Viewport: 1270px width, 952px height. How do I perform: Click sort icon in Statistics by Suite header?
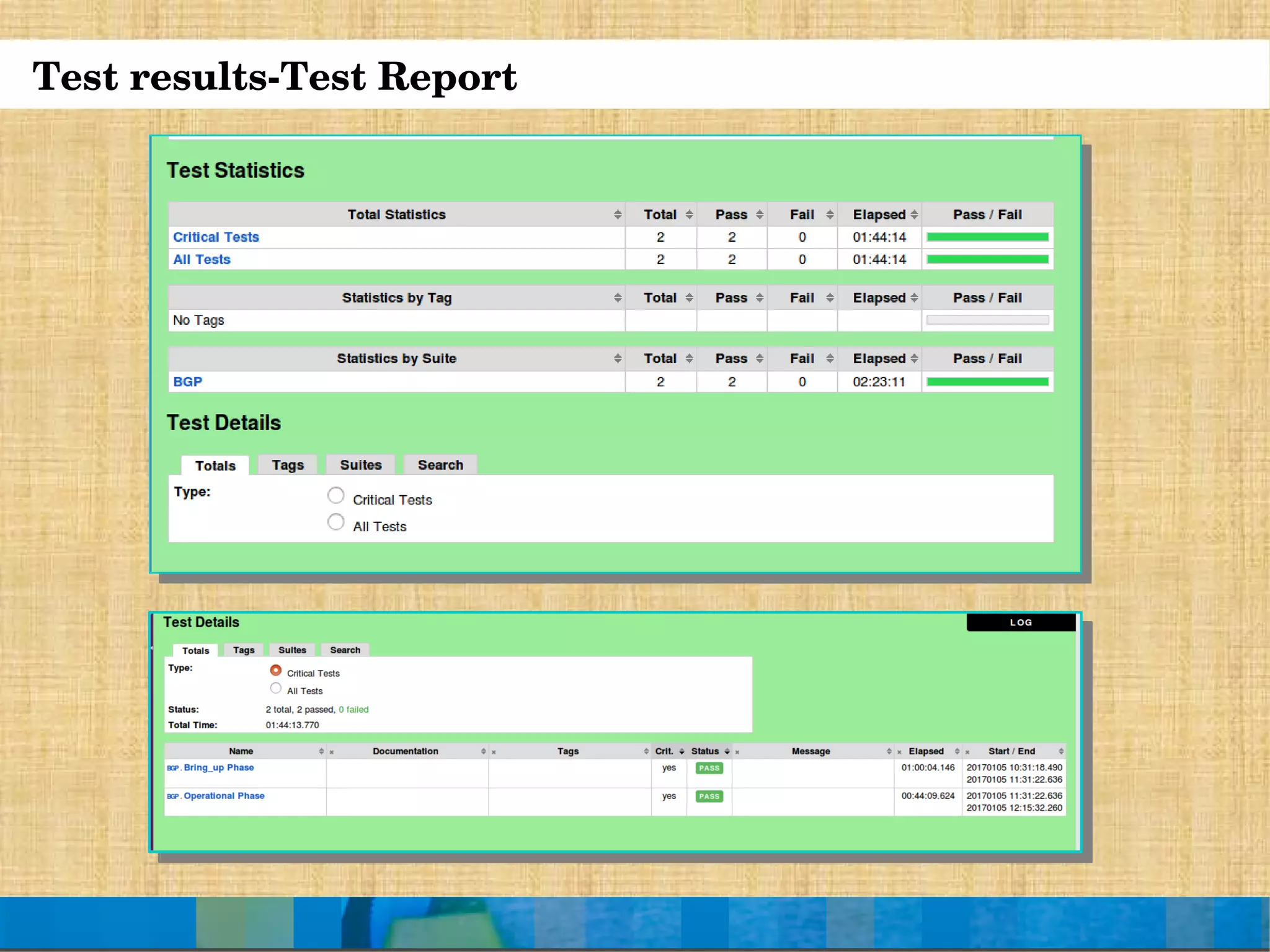(617, 359)
